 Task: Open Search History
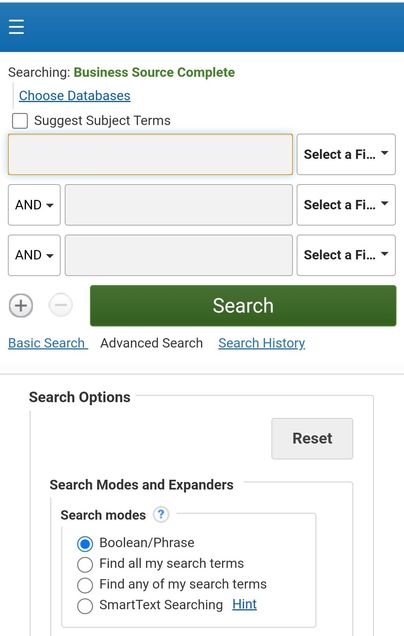(x=262, y=343)
